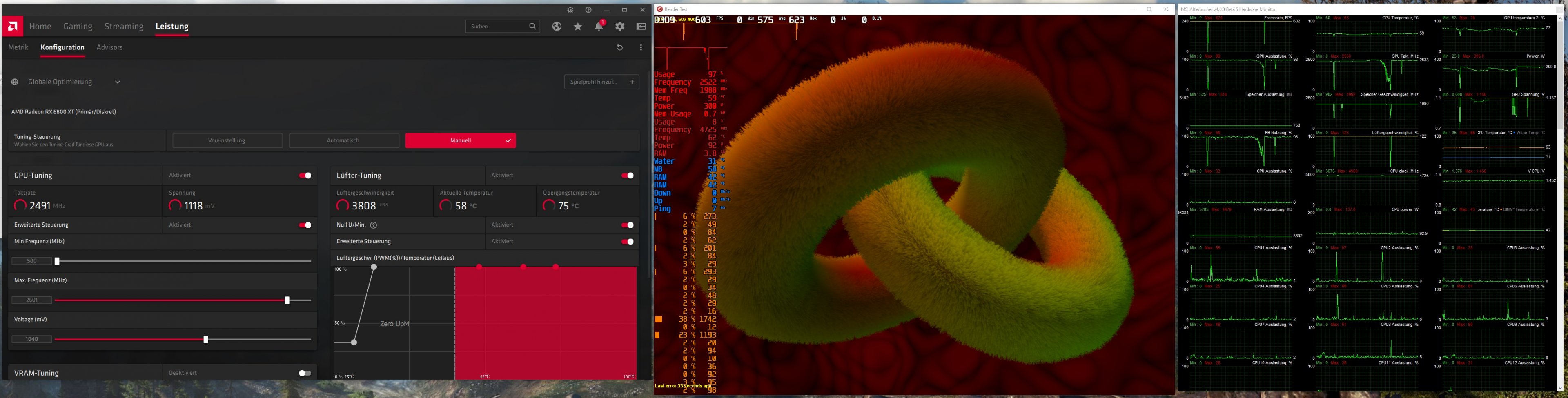The height and width of the screenshot is (398, 1568).
Task: Click the Übergangstemperatur gauge ring icon
Action: pos(549,206)
